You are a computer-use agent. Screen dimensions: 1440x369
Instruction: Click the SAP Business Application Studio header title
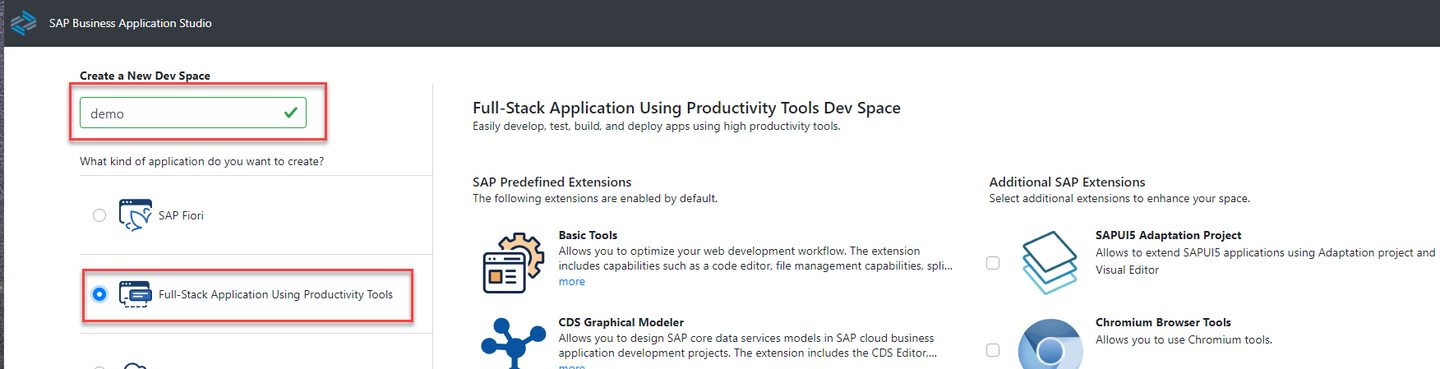[x=130, y=23]
